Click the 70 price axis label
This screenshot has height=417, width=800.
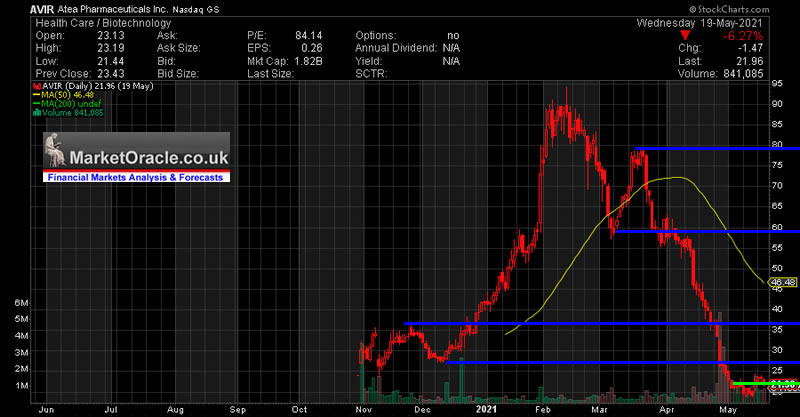tap(777, 186)
